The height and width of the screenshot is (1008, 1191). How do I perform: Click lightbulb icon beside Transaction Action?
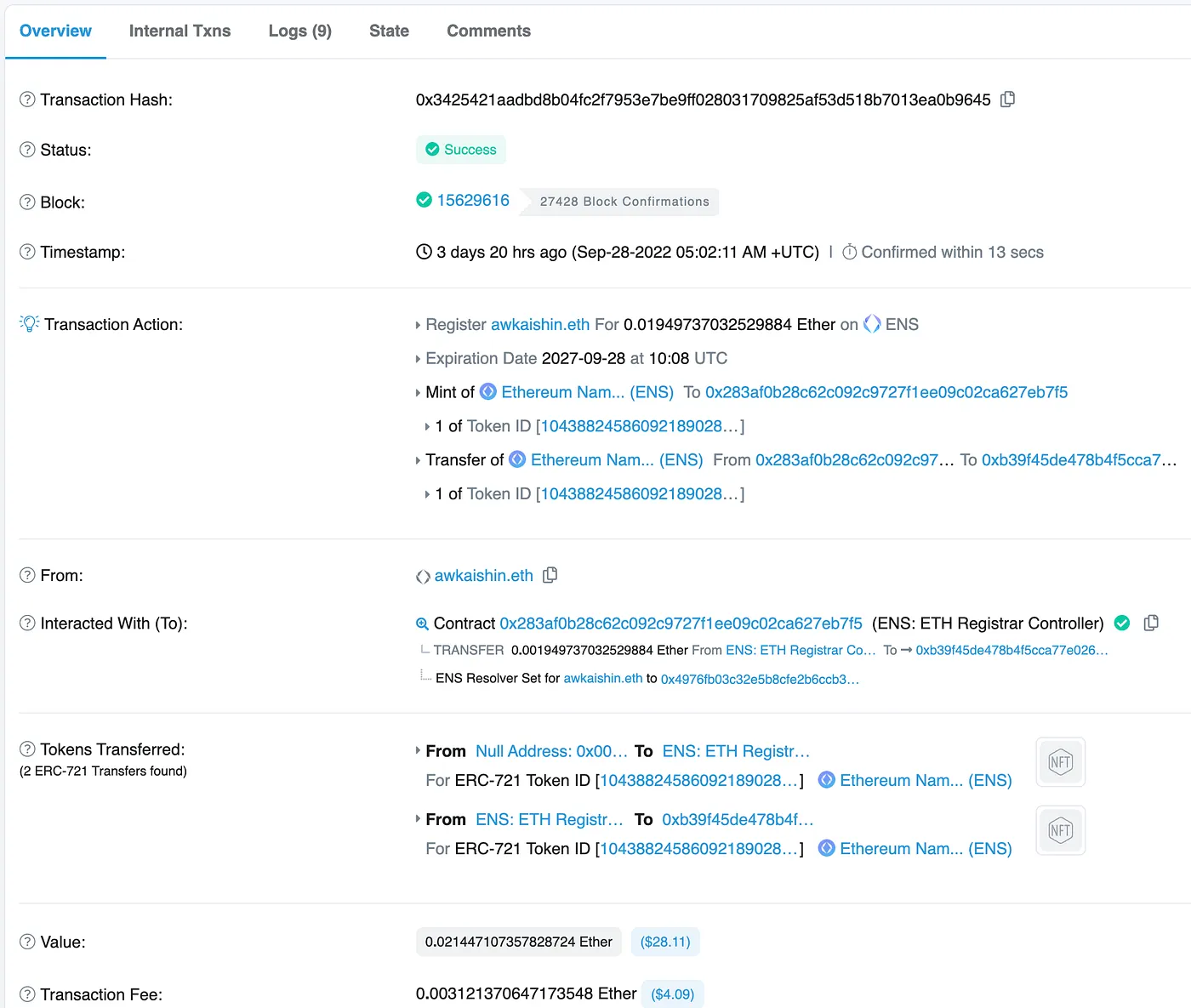coord(30,323)
